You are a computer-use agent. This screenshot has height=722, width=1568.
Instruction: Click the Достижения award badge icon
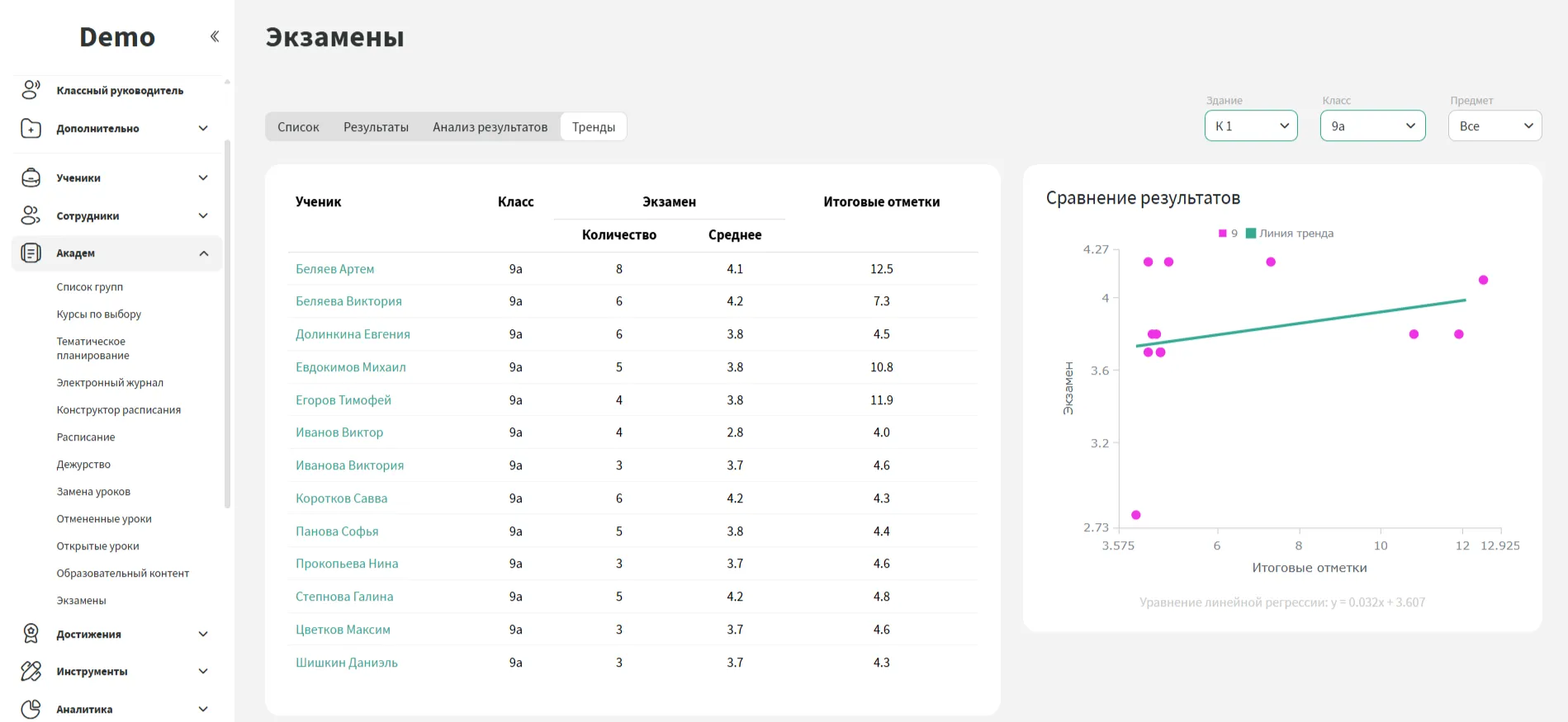click(31, 634)
